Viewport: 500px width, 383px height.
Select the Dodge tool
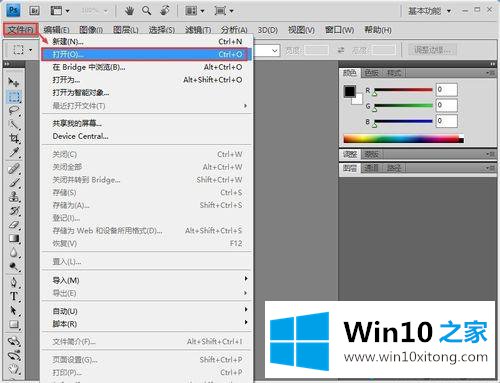point(14,266)
